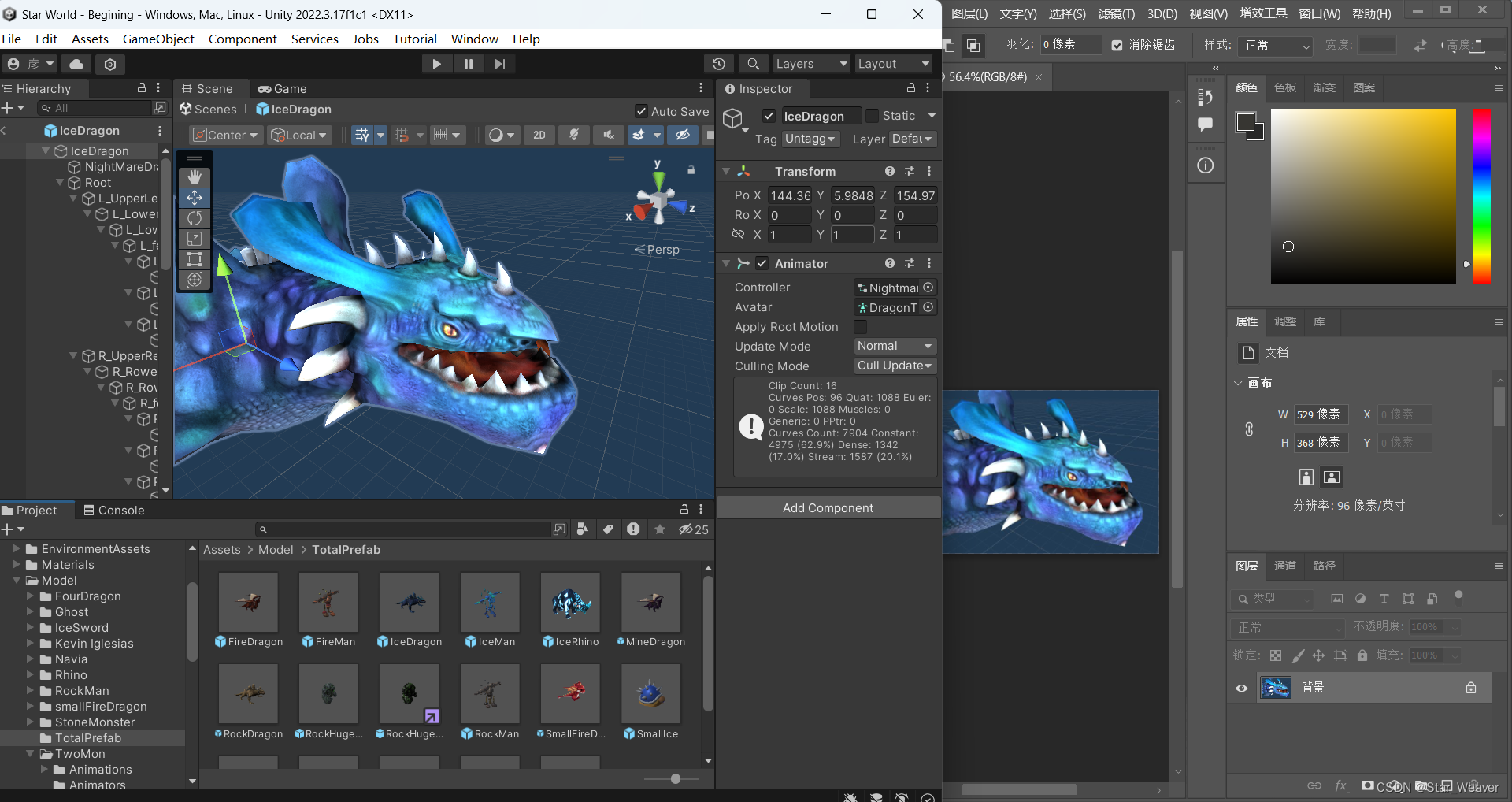Toggle Project favorites star icon

[x=660, y=529]
